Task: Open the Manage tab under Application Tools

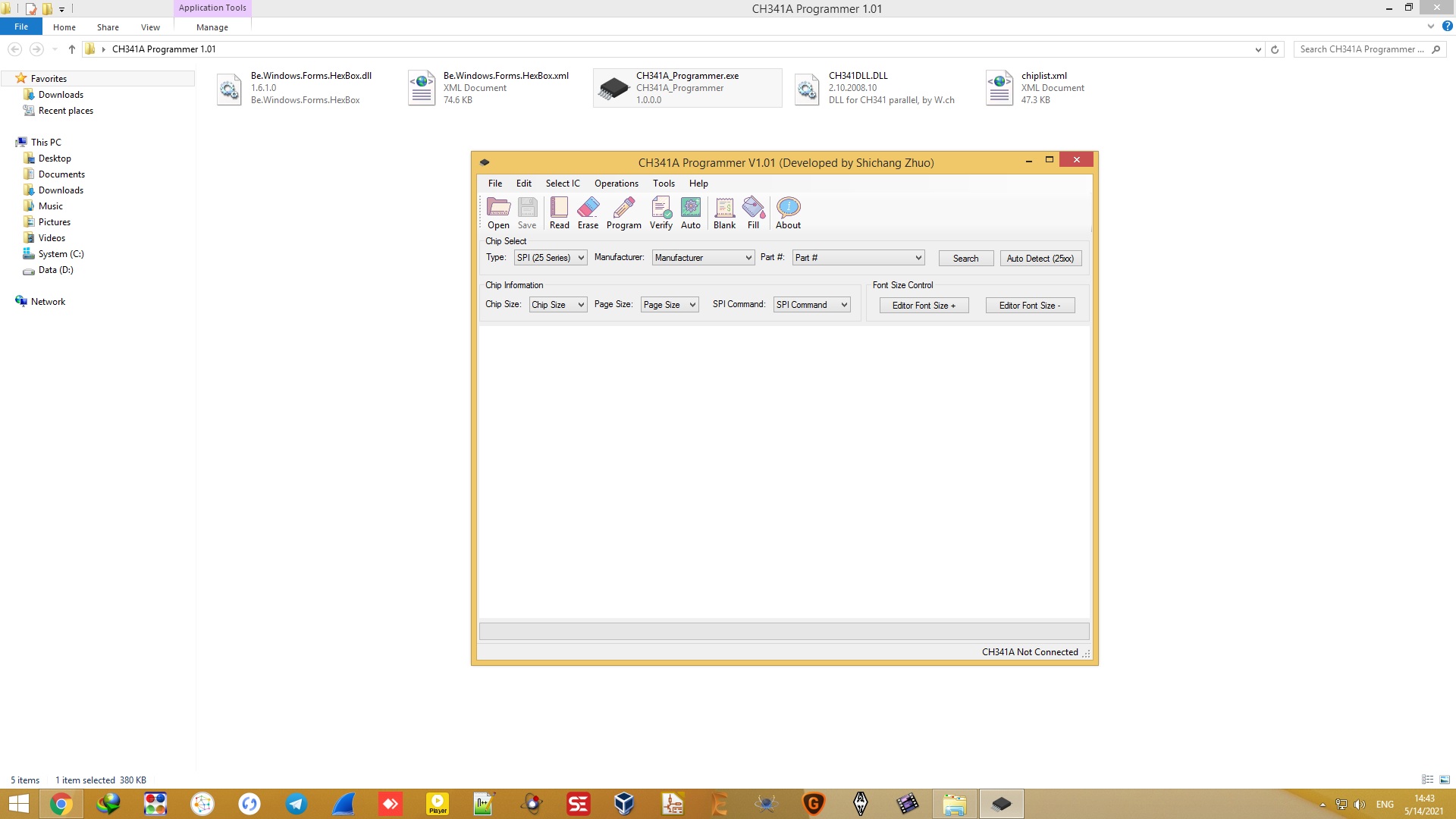Action: click(212, 27)
